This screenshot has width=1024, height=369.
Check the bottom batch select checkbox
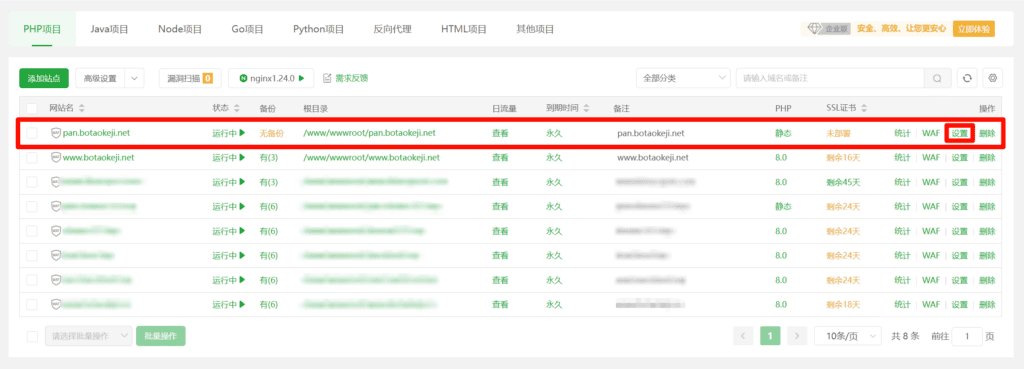pos(32,336)
